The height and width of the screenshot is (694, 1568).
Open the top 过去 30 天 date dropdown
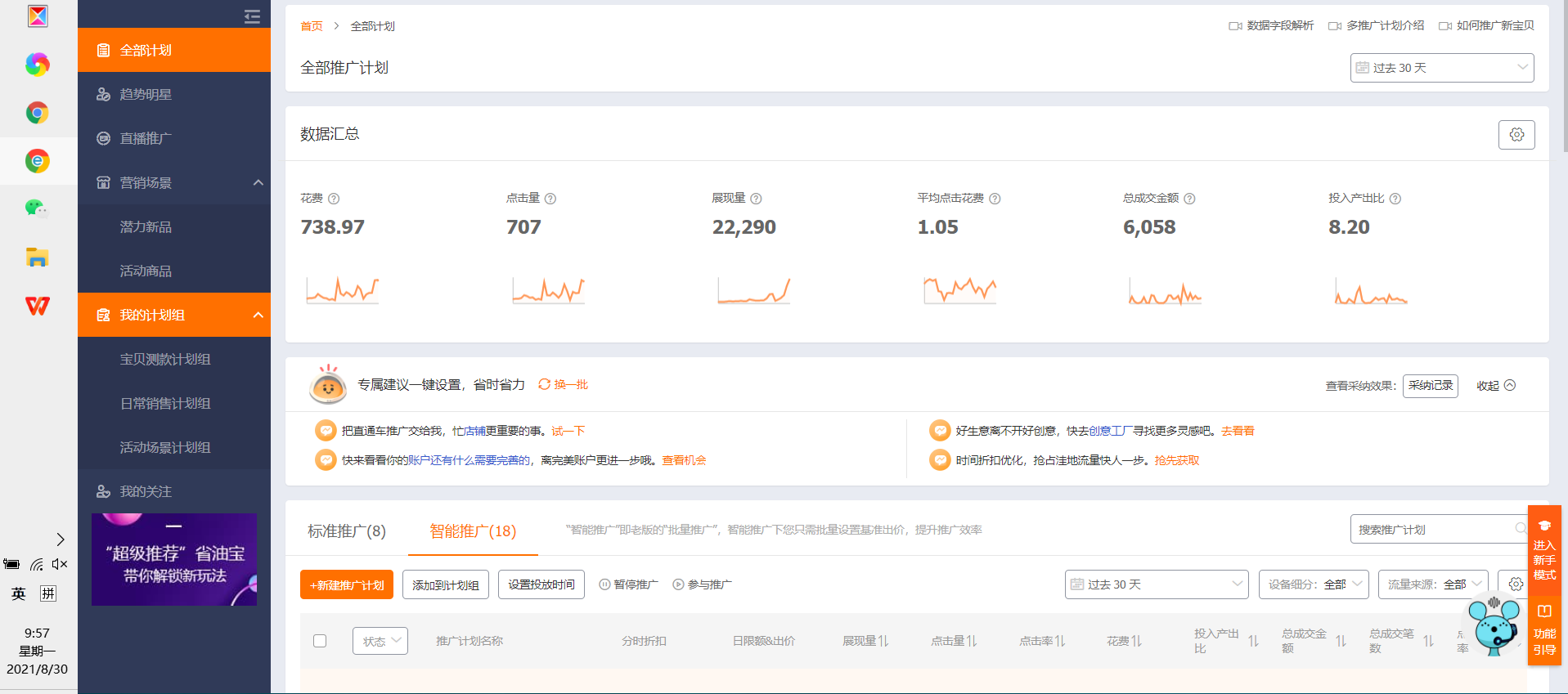[1441, 68]
